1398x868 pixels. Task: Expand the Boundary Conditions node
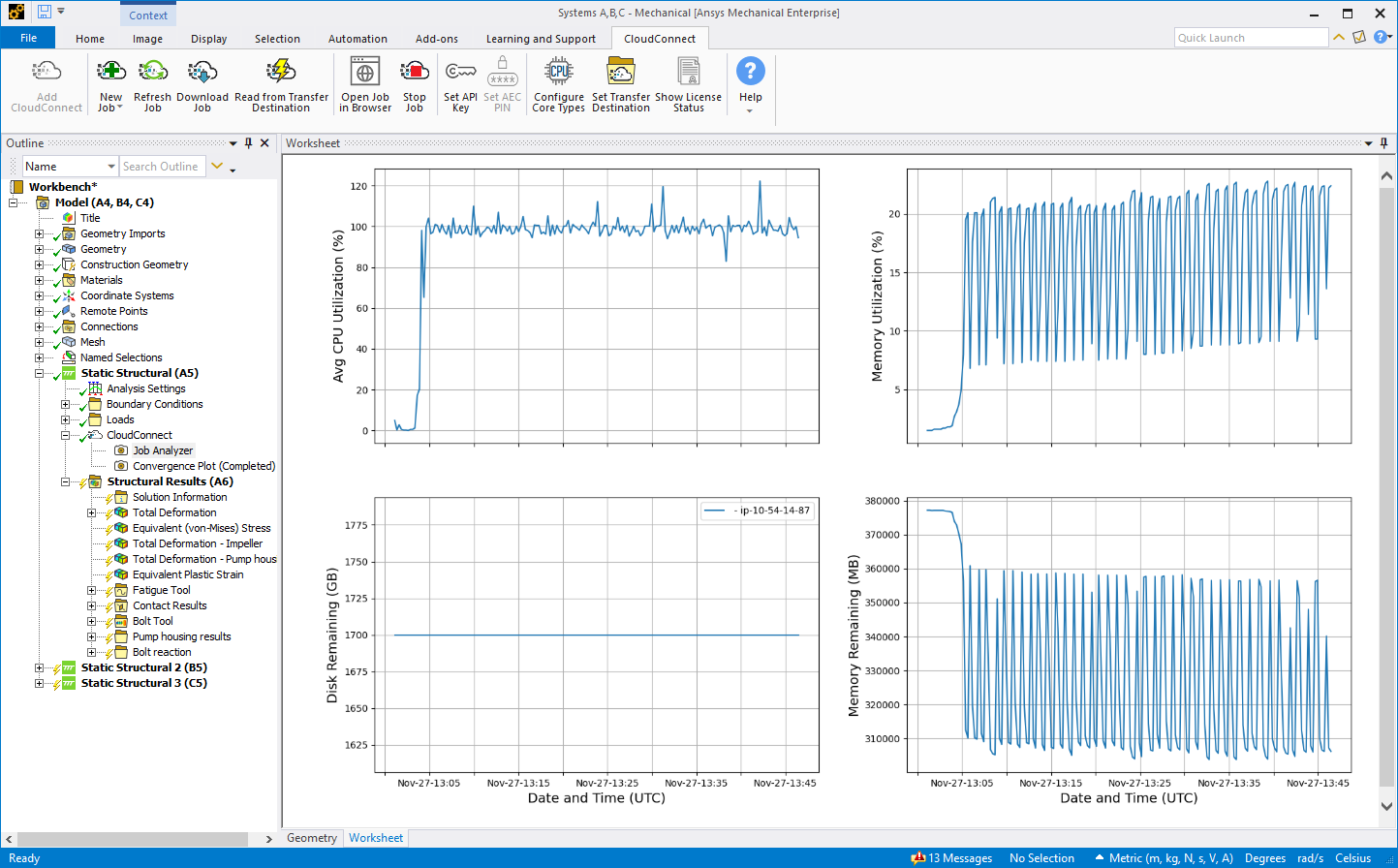point(66,404)
